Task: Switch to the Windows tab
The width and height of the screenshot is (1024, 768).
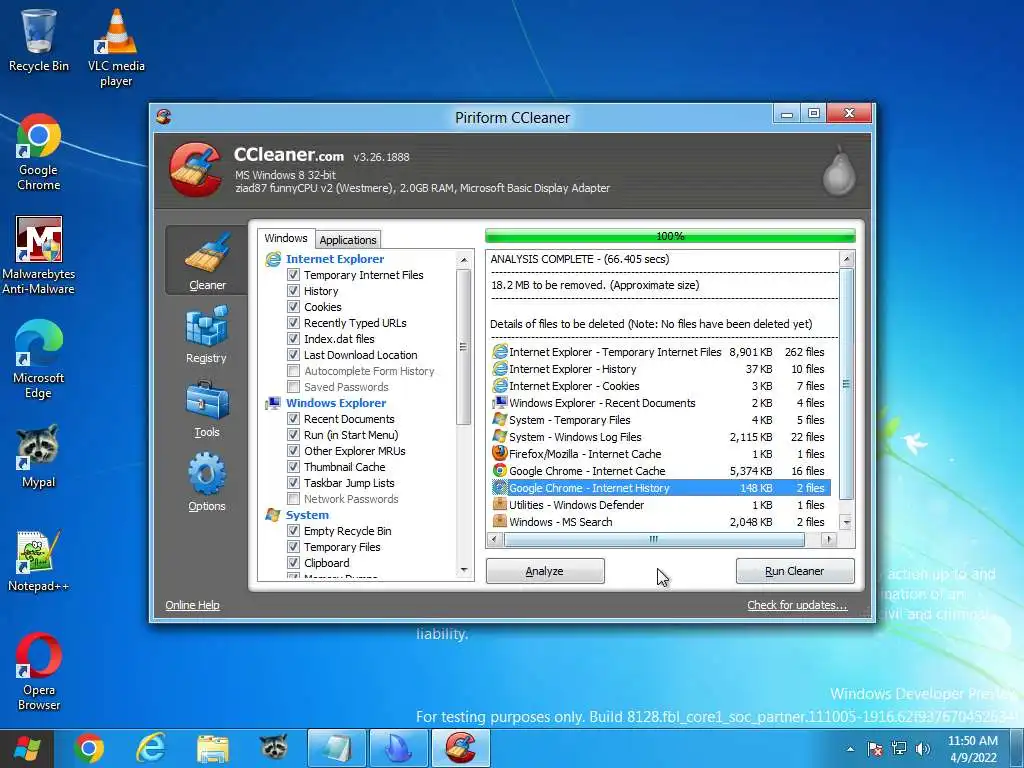Action: point(286,238)
